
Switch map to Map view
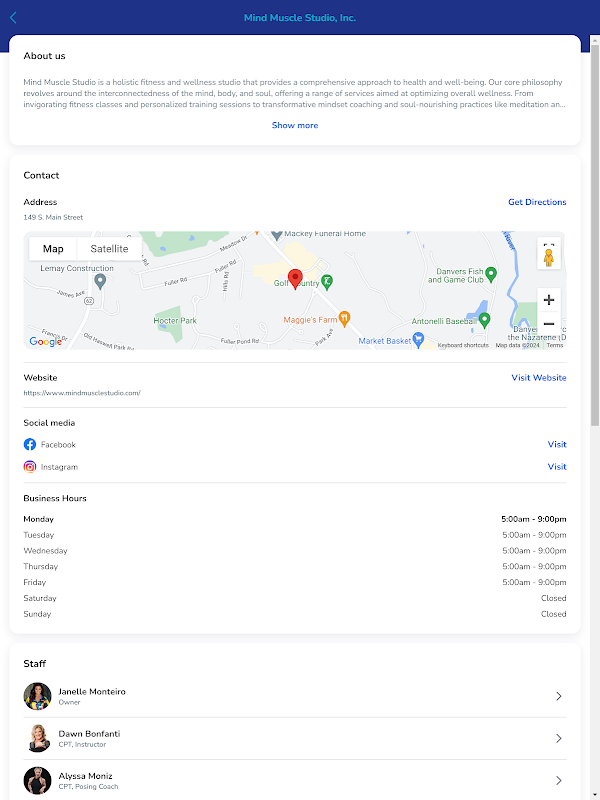pyautogui.click(x=53, y=249)
